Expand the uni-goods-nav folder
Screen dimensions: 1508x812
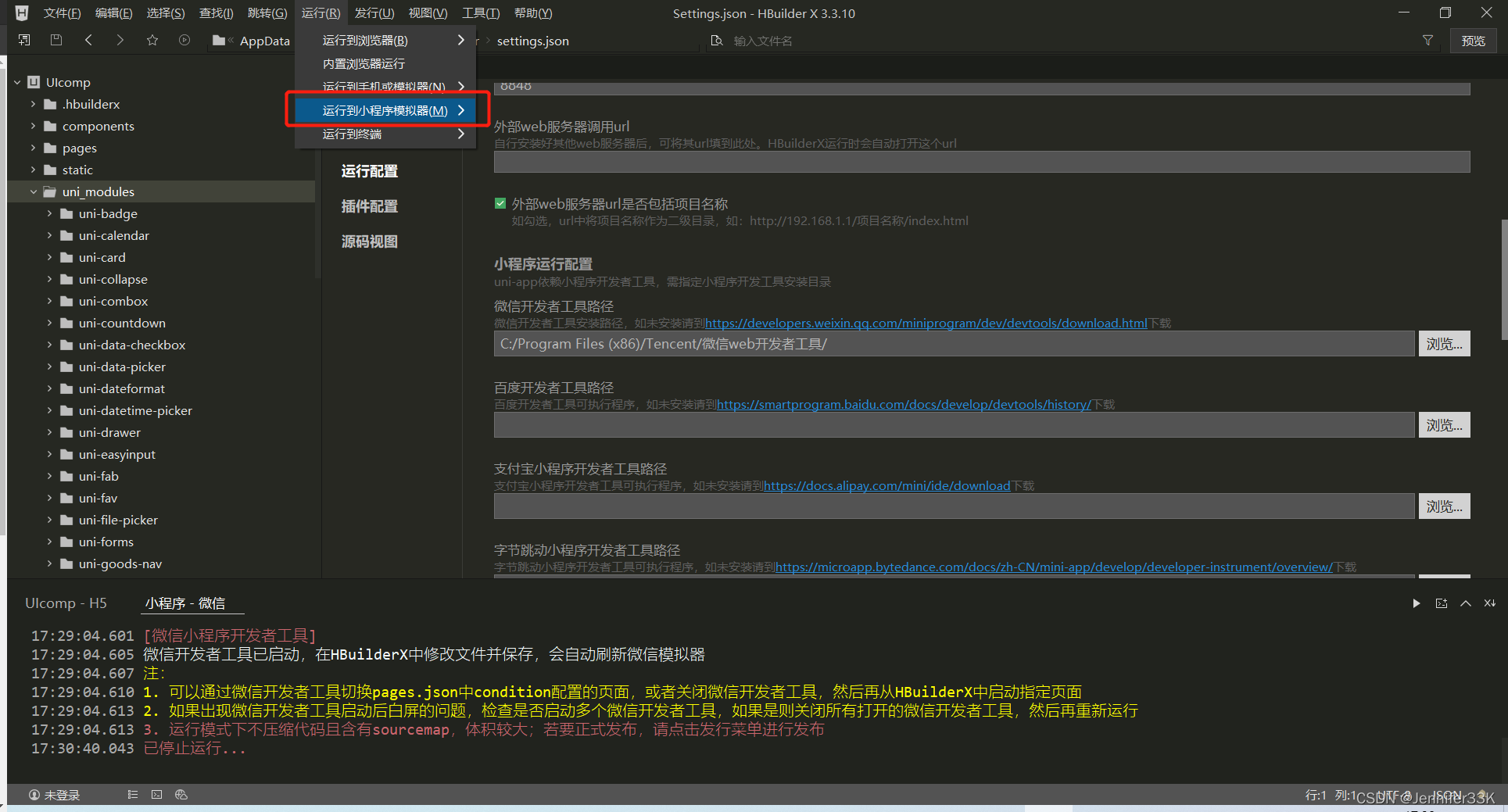tap(49, 563)
